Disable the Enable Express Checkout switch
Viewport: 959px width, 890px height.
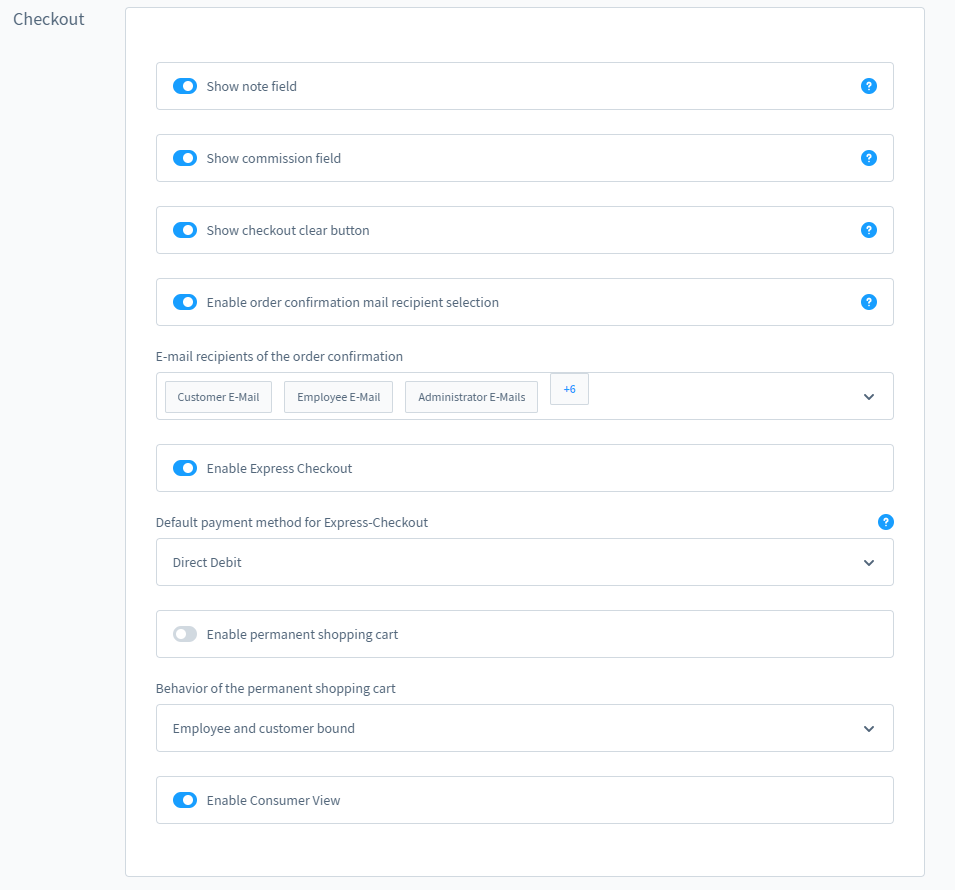coord(185,468)
